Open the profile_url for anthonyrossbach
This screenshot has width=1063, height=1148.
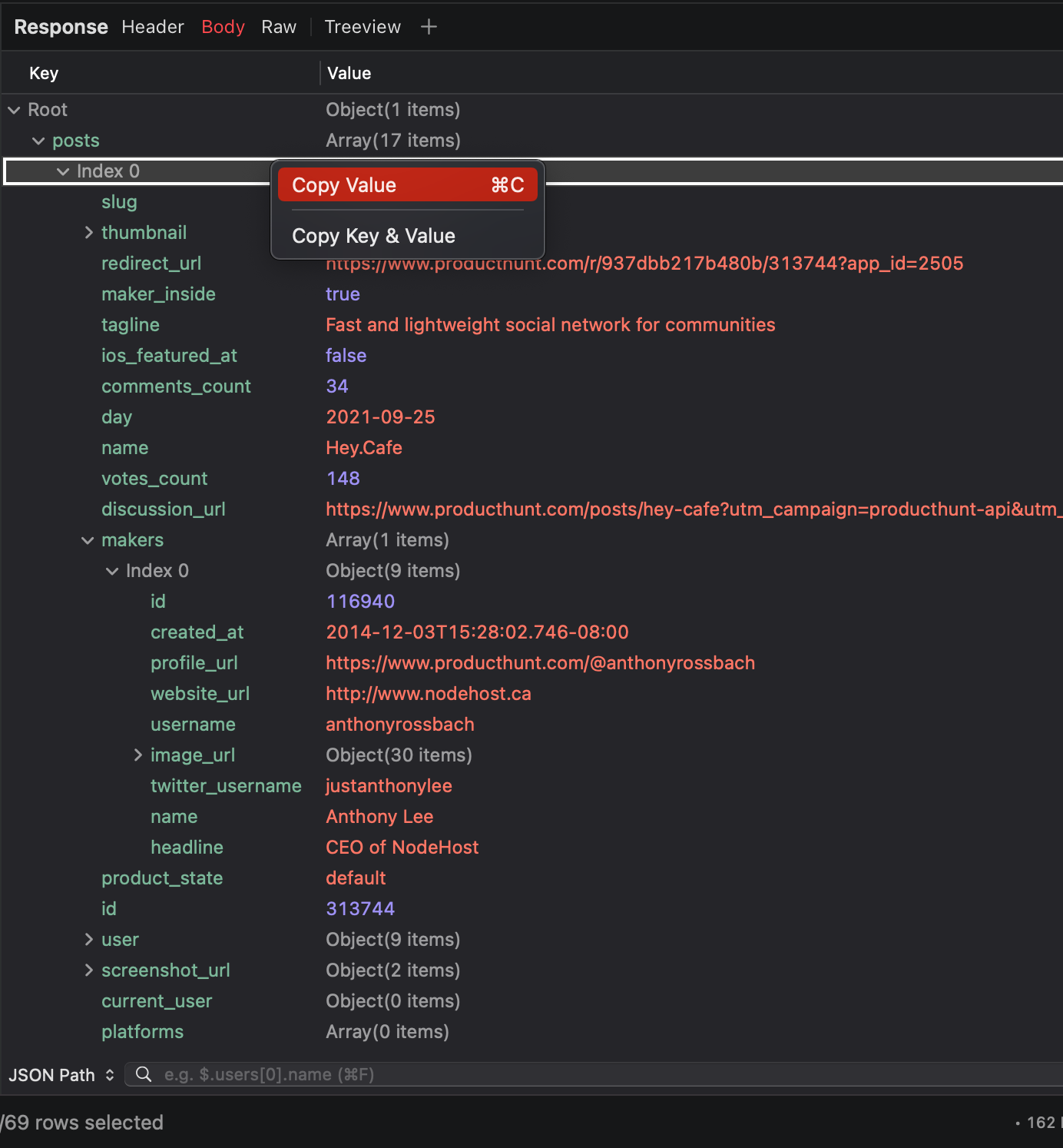point(540,662)
